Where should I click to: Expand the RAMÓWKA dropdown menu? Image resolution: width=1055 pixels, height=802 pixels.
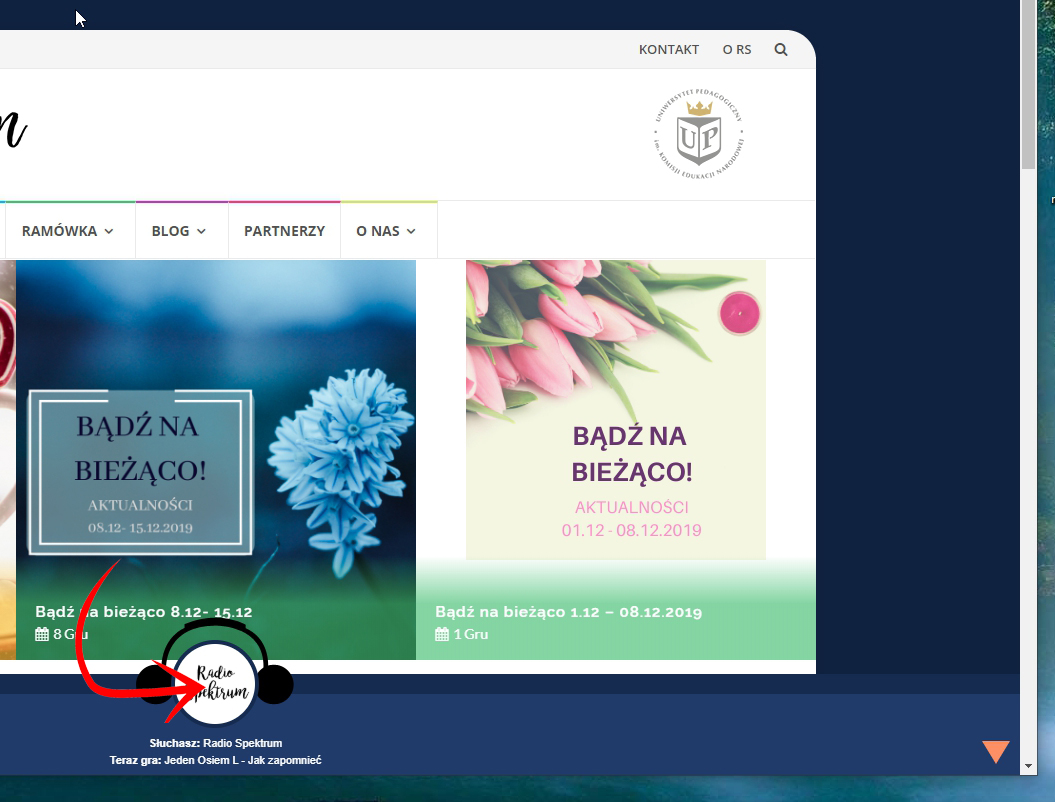click(67, 231)
